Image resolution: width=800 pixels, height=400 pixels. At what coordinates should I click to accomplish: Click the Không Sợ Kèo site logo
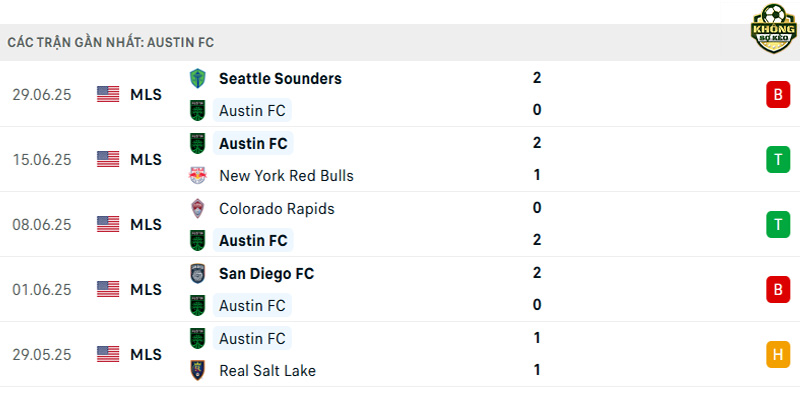coord(774,29)
